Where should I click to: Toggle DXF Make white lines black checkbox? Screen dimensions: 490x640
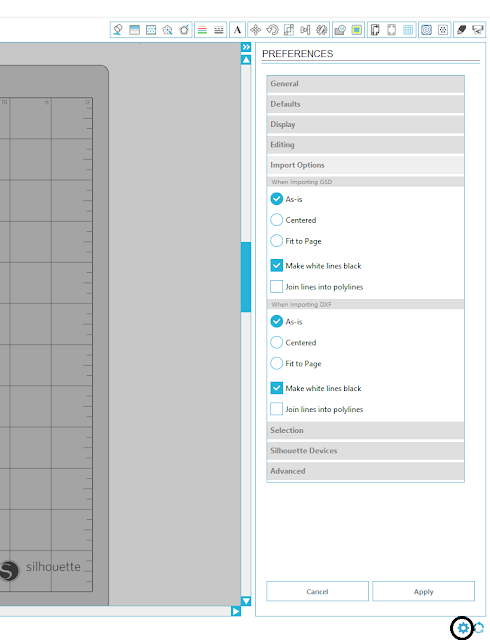276,388
